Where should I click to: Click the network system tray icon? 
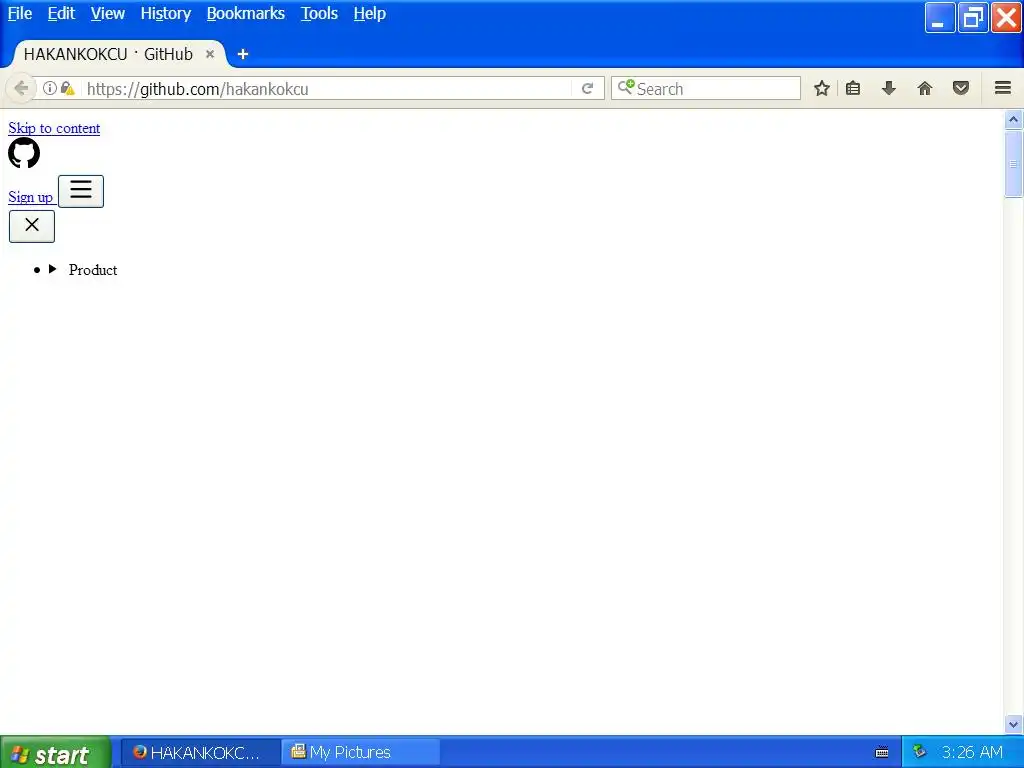(920, 752)
